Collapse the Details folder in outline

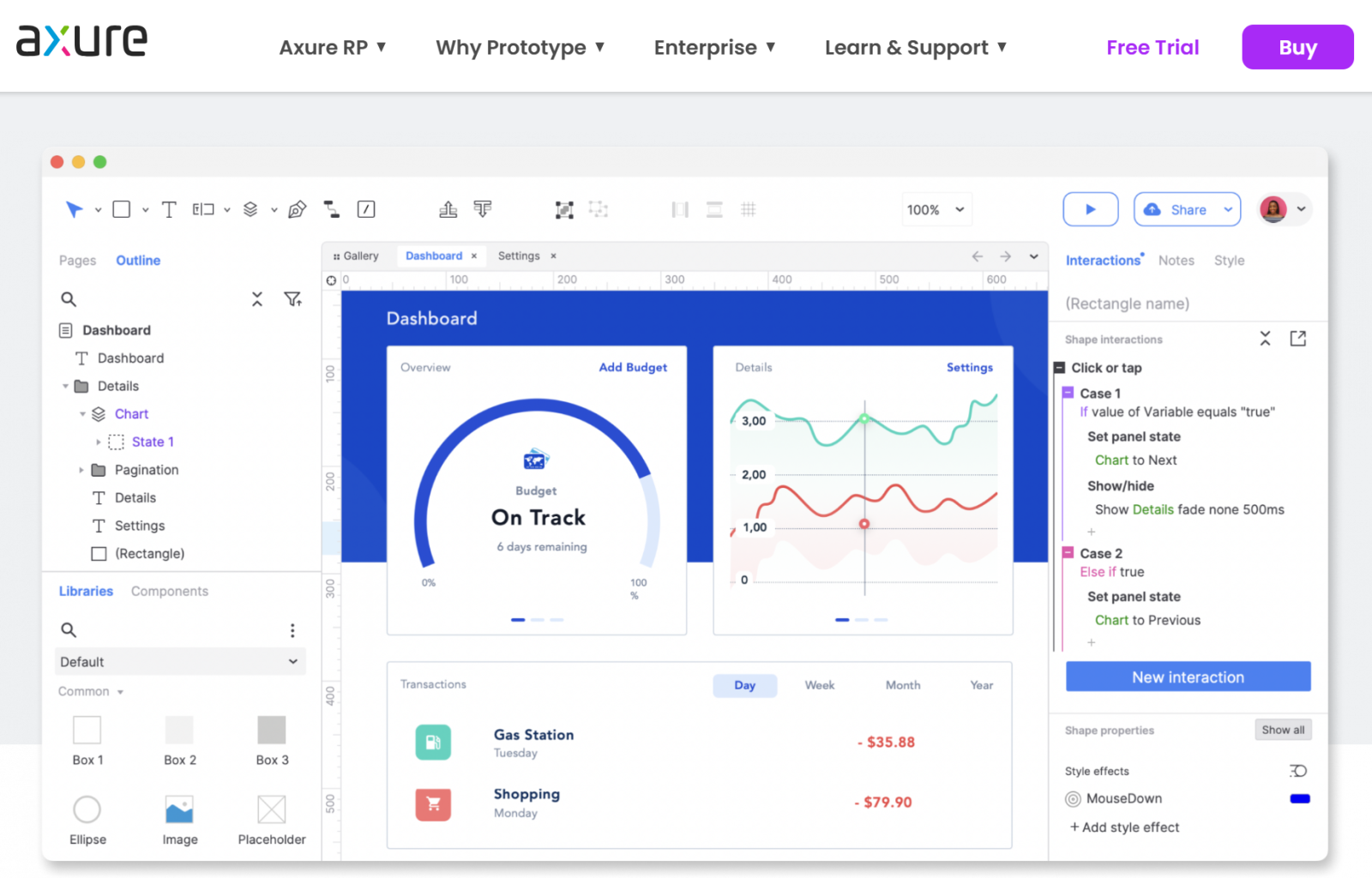pos(65,387)
